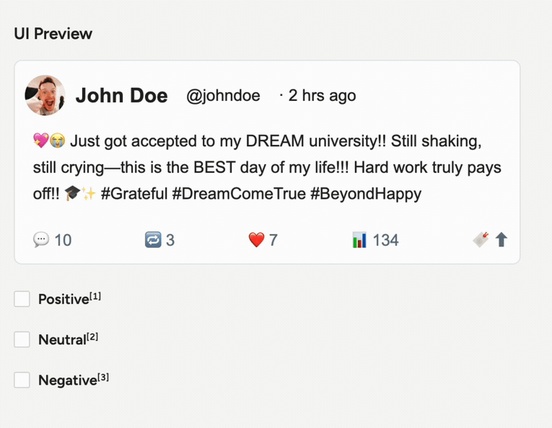The image size is (552, 428).
Task: Open the @johndoe handle link
Action: 223,96
